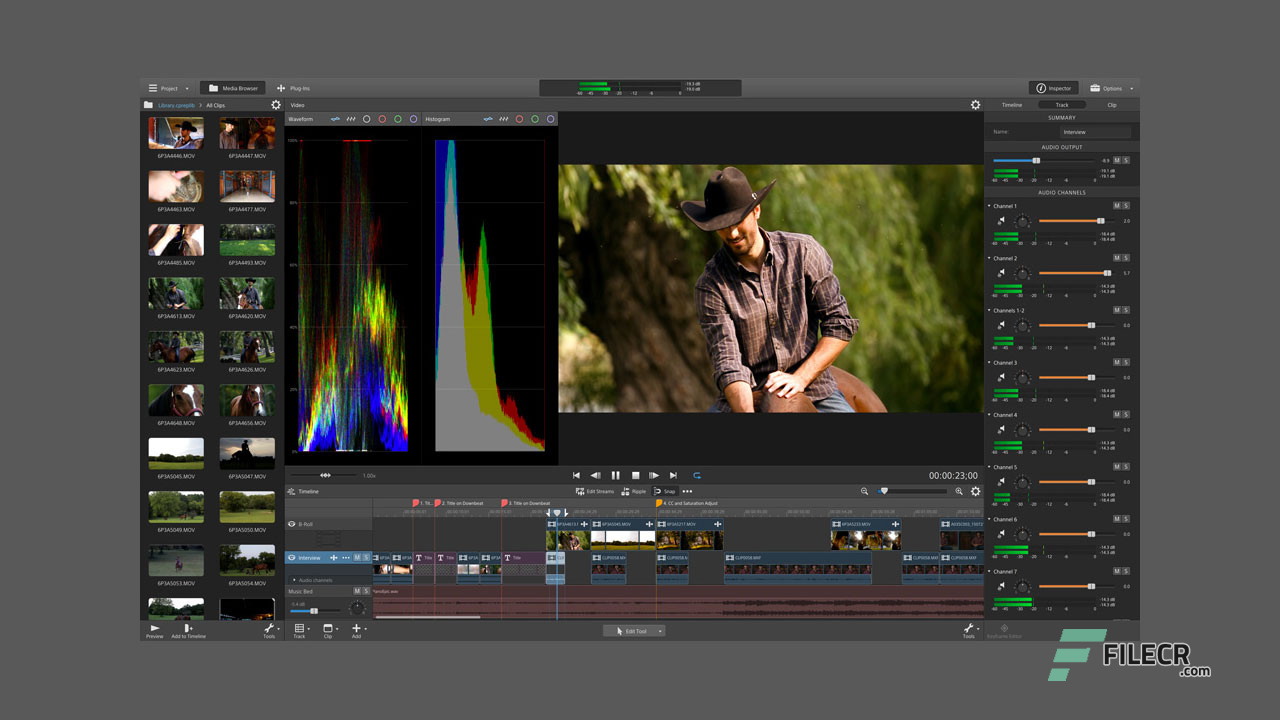Toggle B-Roll track visibility eye

click(x=292, y=524)
